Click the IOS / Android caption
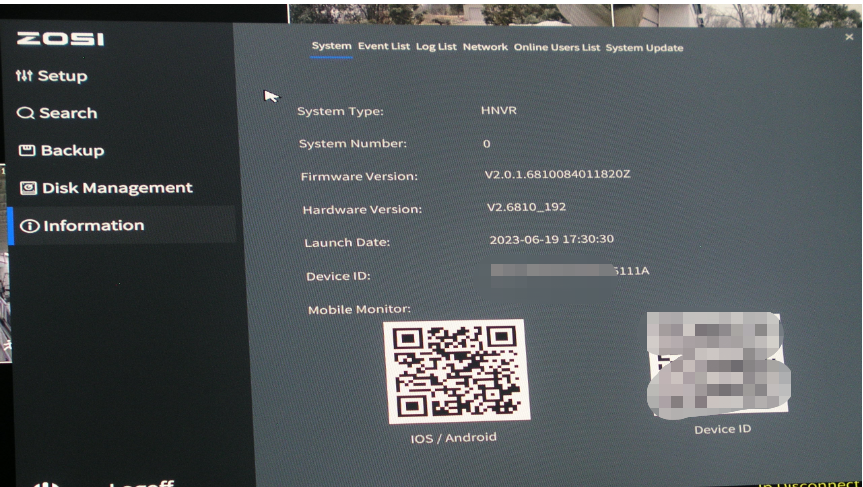 click(x=454, y=438)
